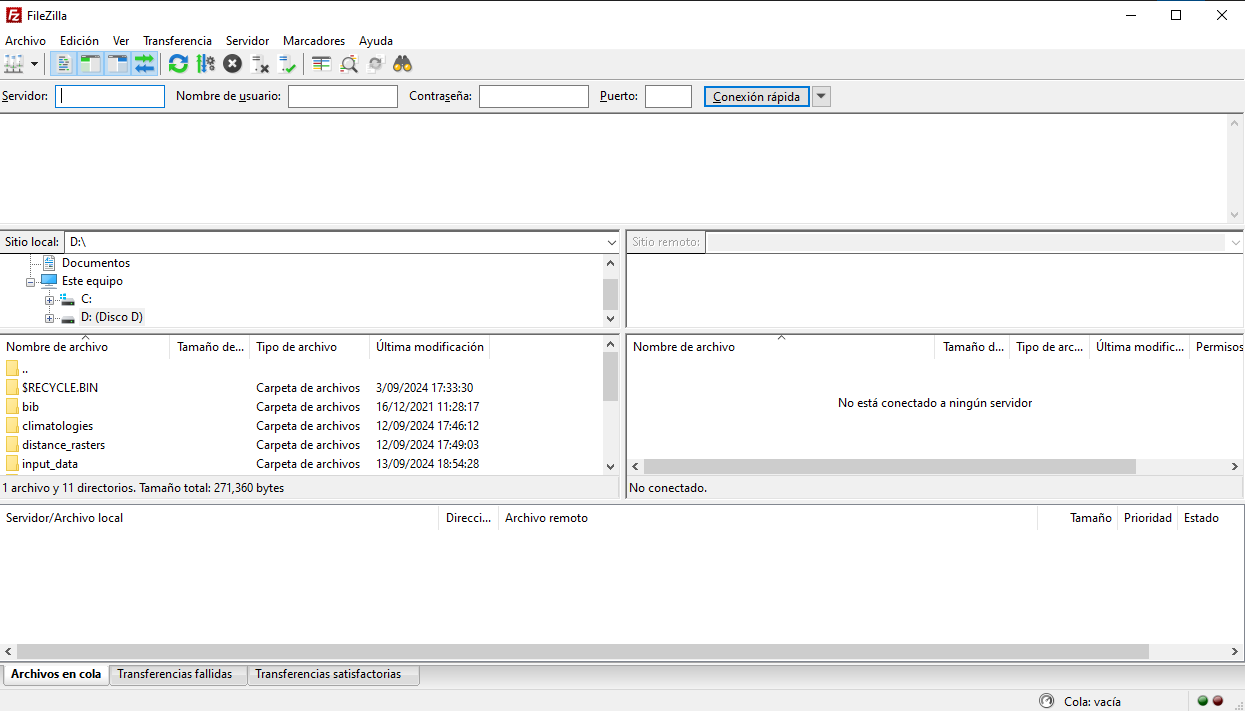This screenshot has width=1245, height=713.
Task: Click the refresh file lists icon
Action: (x=178, y=64)
